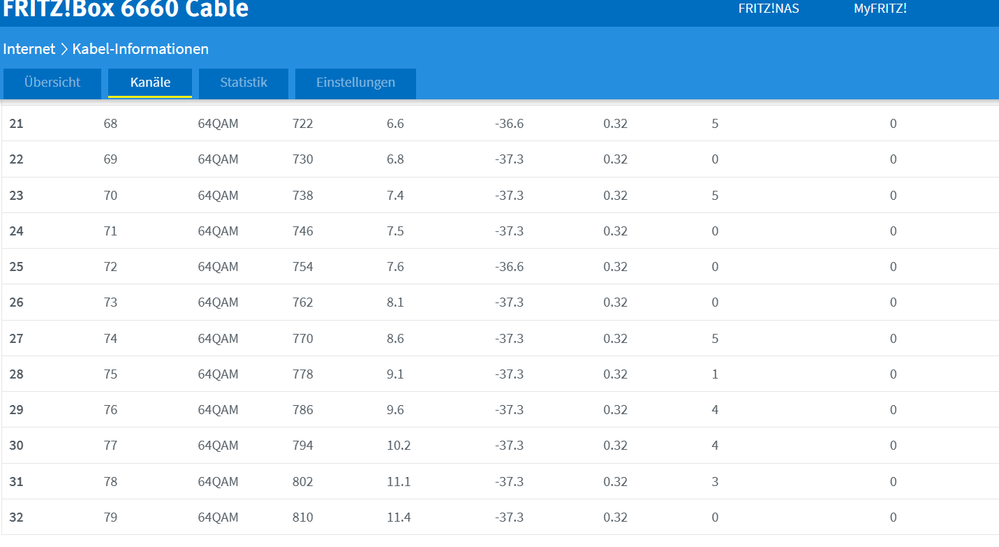Go to the Einstellungen tab

pos(355,83)
